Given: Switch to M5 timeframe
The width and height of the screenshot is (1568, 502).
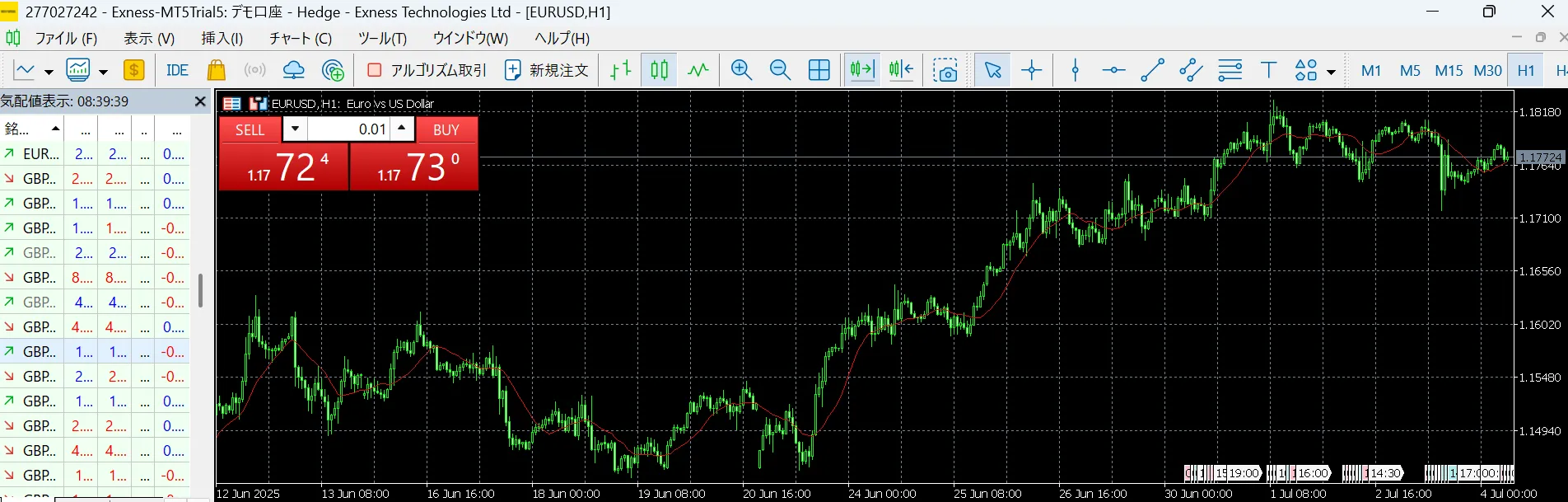Looking at the screenshot, I should click(x=1410, y=71).
